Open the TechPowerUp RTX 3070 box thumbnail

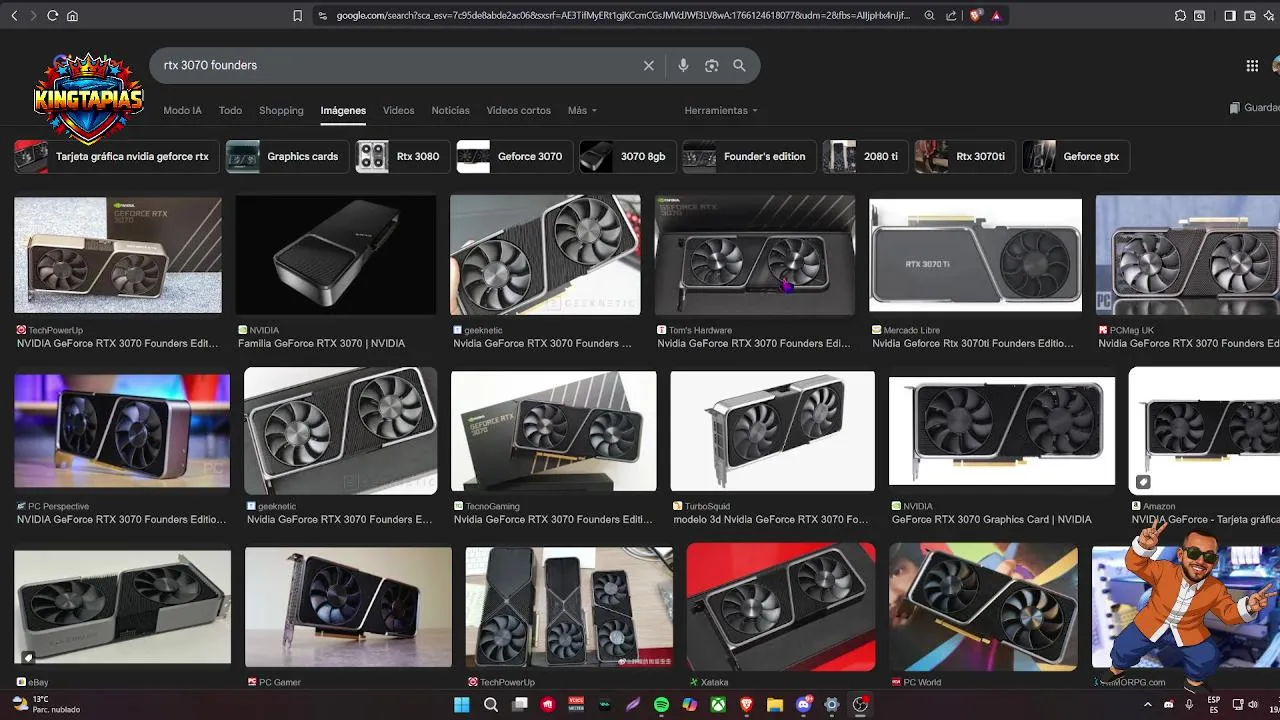[x=118, y=255]
